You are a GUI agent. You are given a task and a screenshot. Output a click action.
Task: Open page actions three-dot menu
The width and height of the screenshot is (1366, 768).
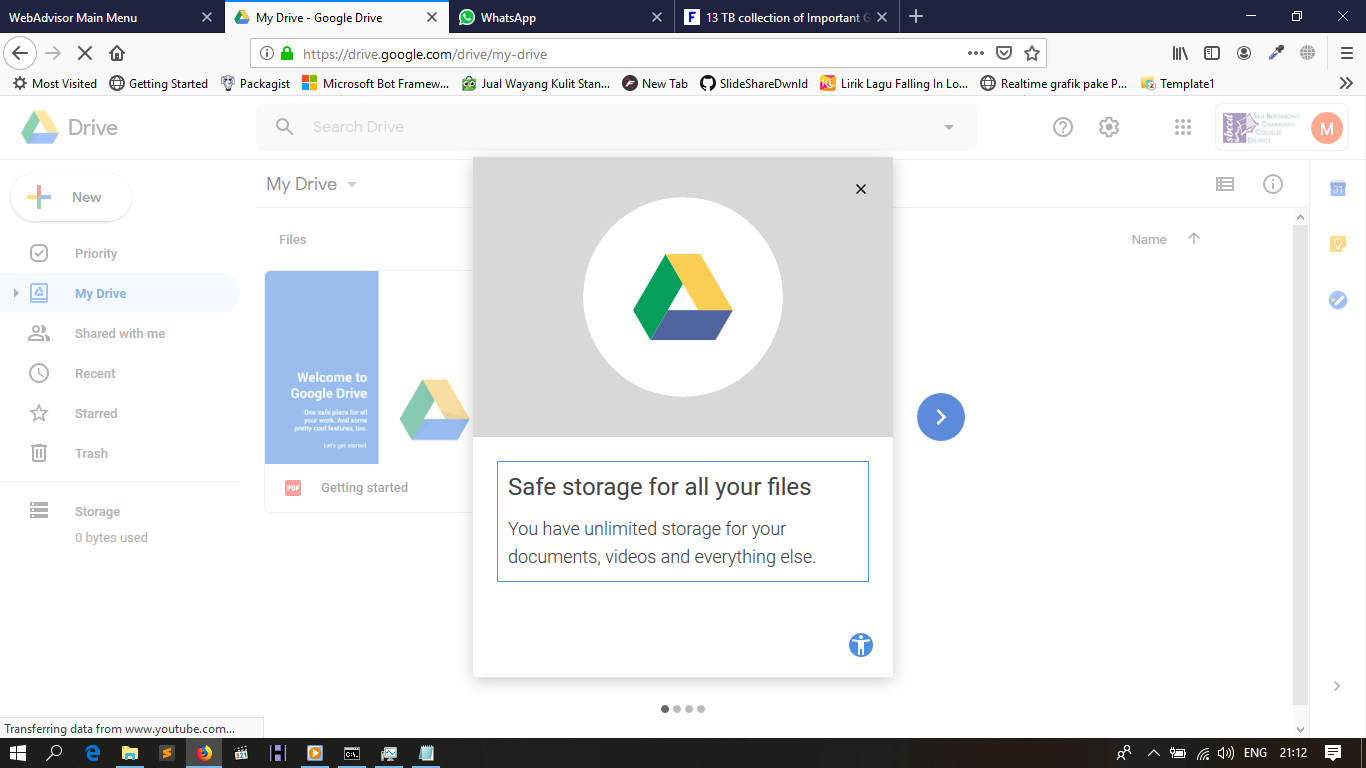coord(976,53)
